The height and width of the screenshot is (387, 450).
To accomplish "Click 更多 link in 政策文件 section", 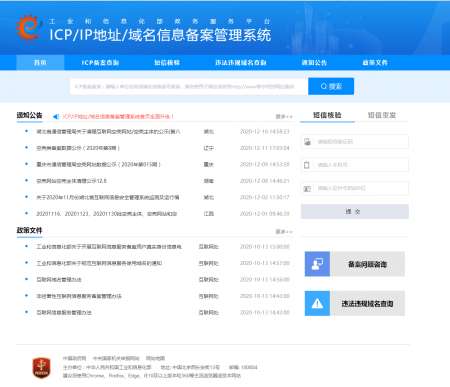I will coord(284,231).
